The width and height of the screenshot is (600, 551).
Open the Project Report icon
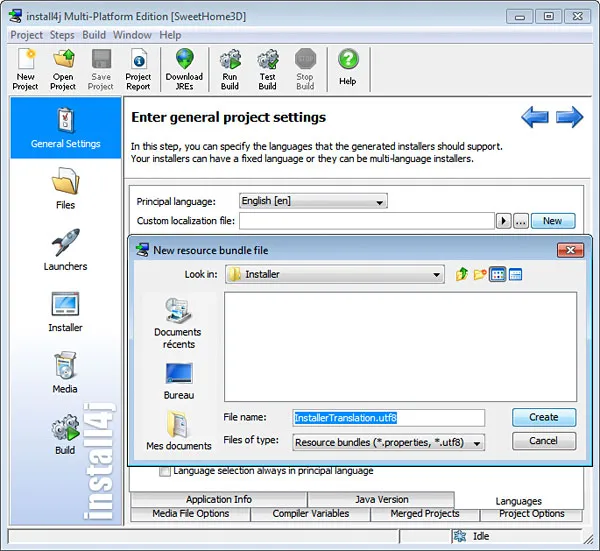138,69
